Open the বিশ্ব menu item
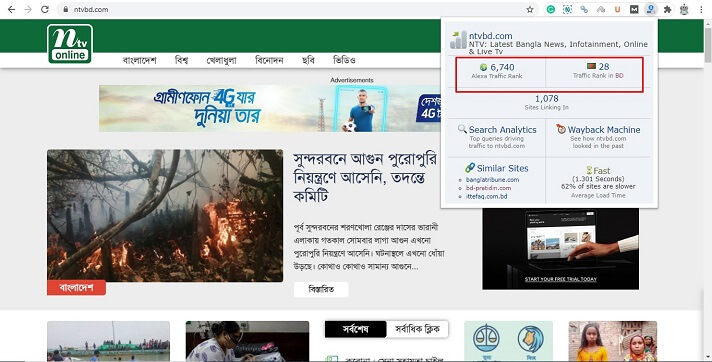 pyautogui.click(x=181, y=60)
